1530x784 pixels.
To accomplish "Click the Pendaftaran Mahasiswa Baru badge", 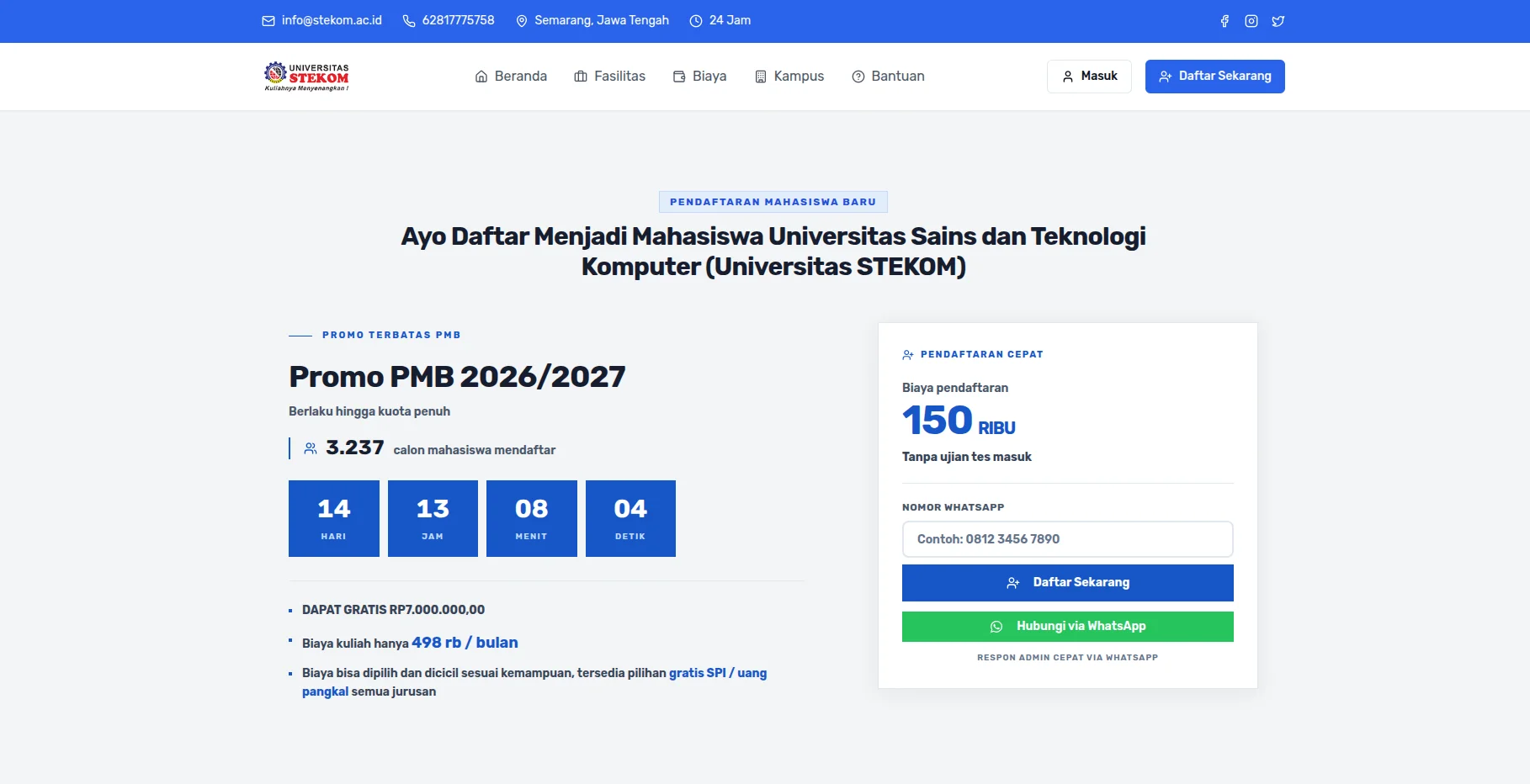I will pyautogui.click(x=773, y=202).
